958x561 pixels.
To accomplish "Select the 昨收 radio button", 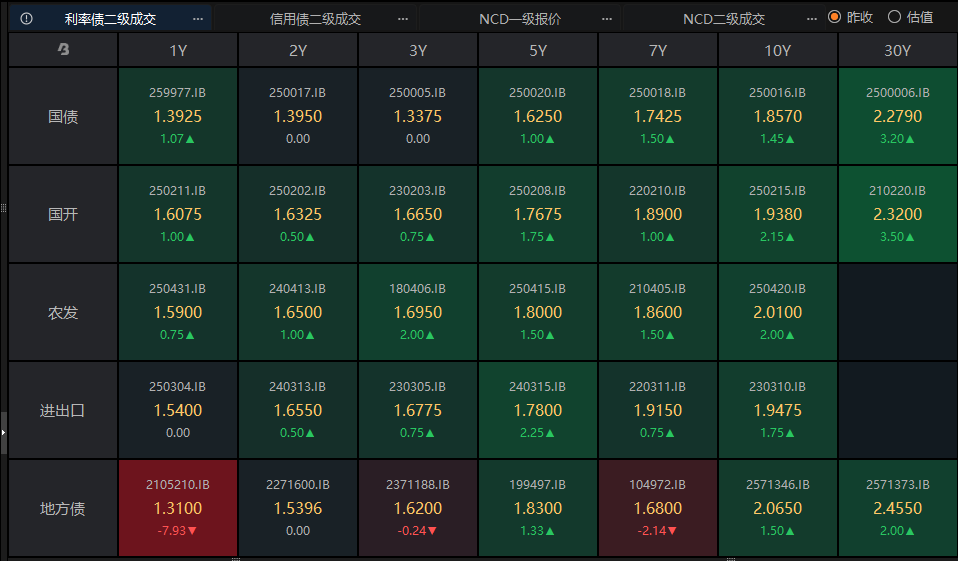I will [x=835, y=17].
